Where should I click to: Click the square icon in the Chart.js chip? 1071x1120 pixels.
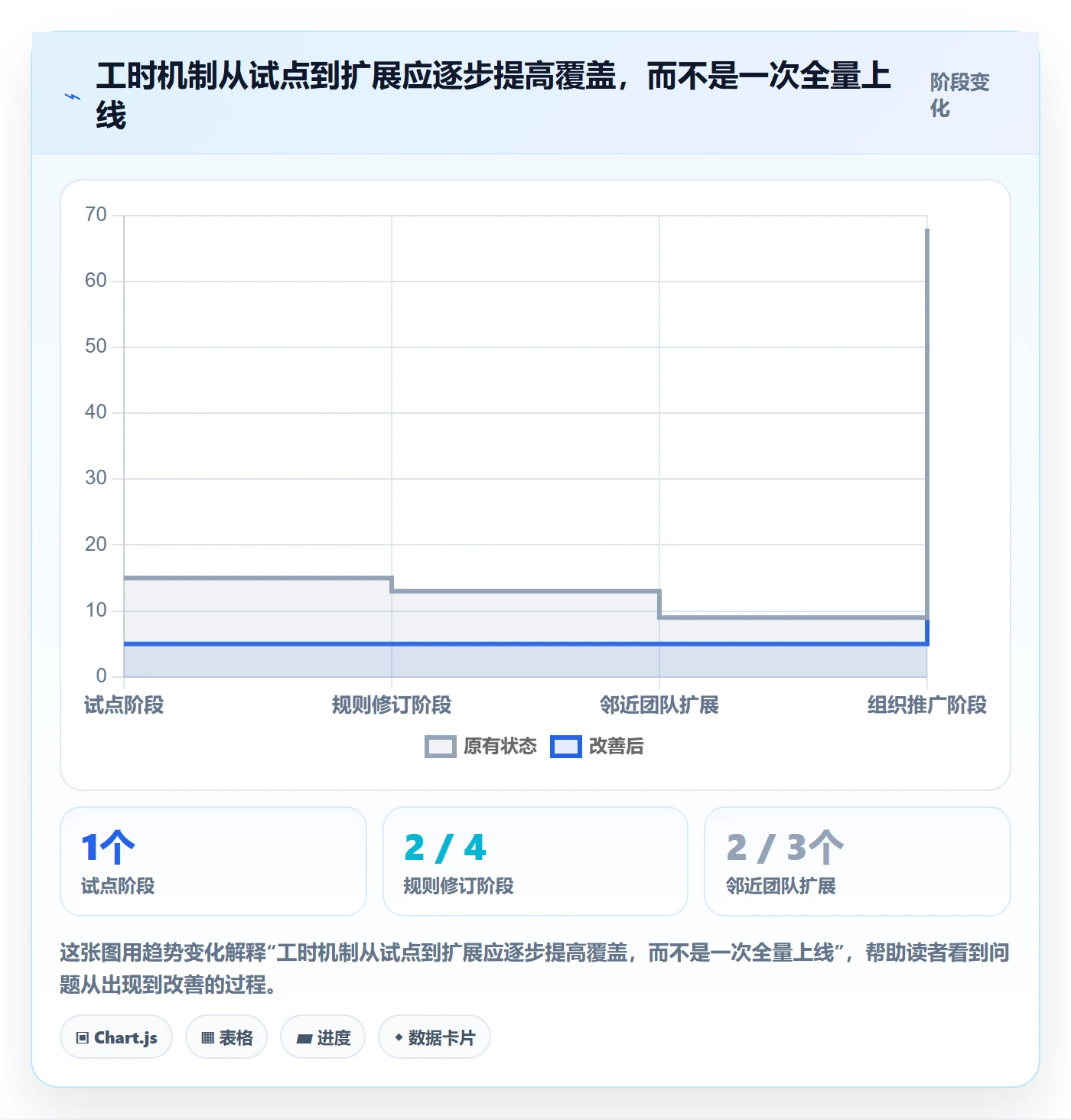click(83, 1038)
